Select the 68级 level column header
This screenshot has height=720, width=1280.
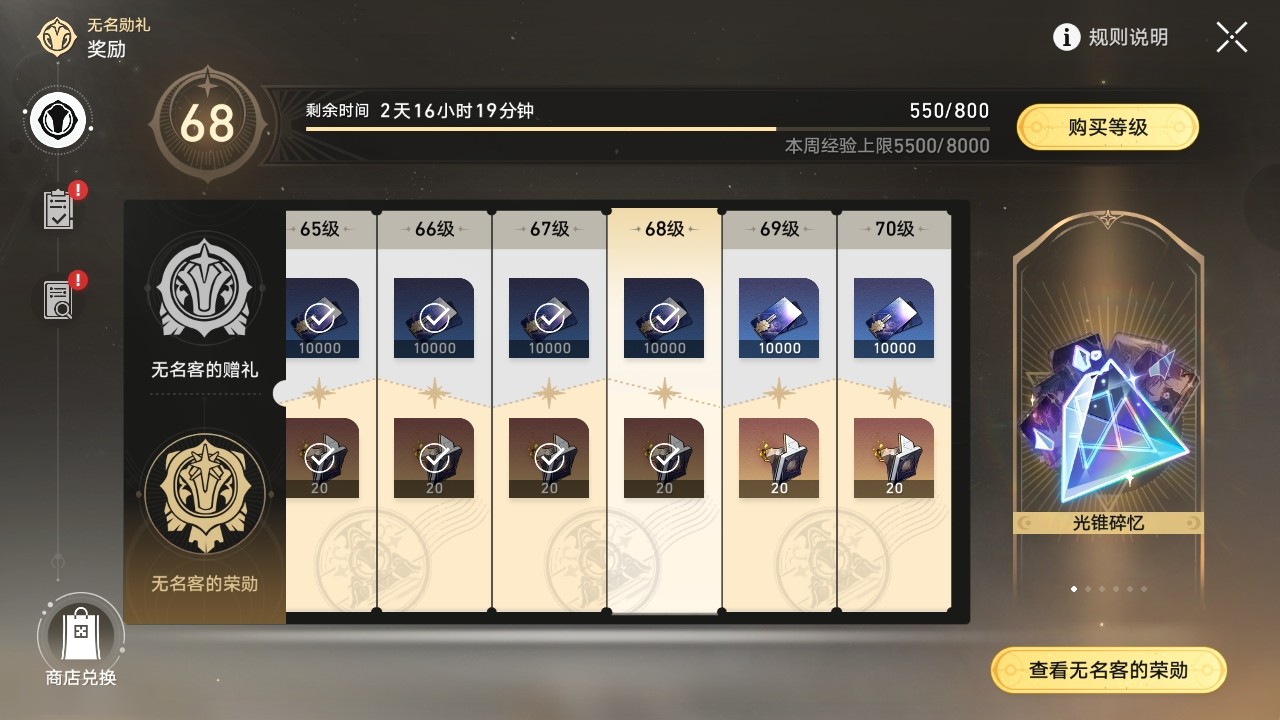tap(664, 229)
